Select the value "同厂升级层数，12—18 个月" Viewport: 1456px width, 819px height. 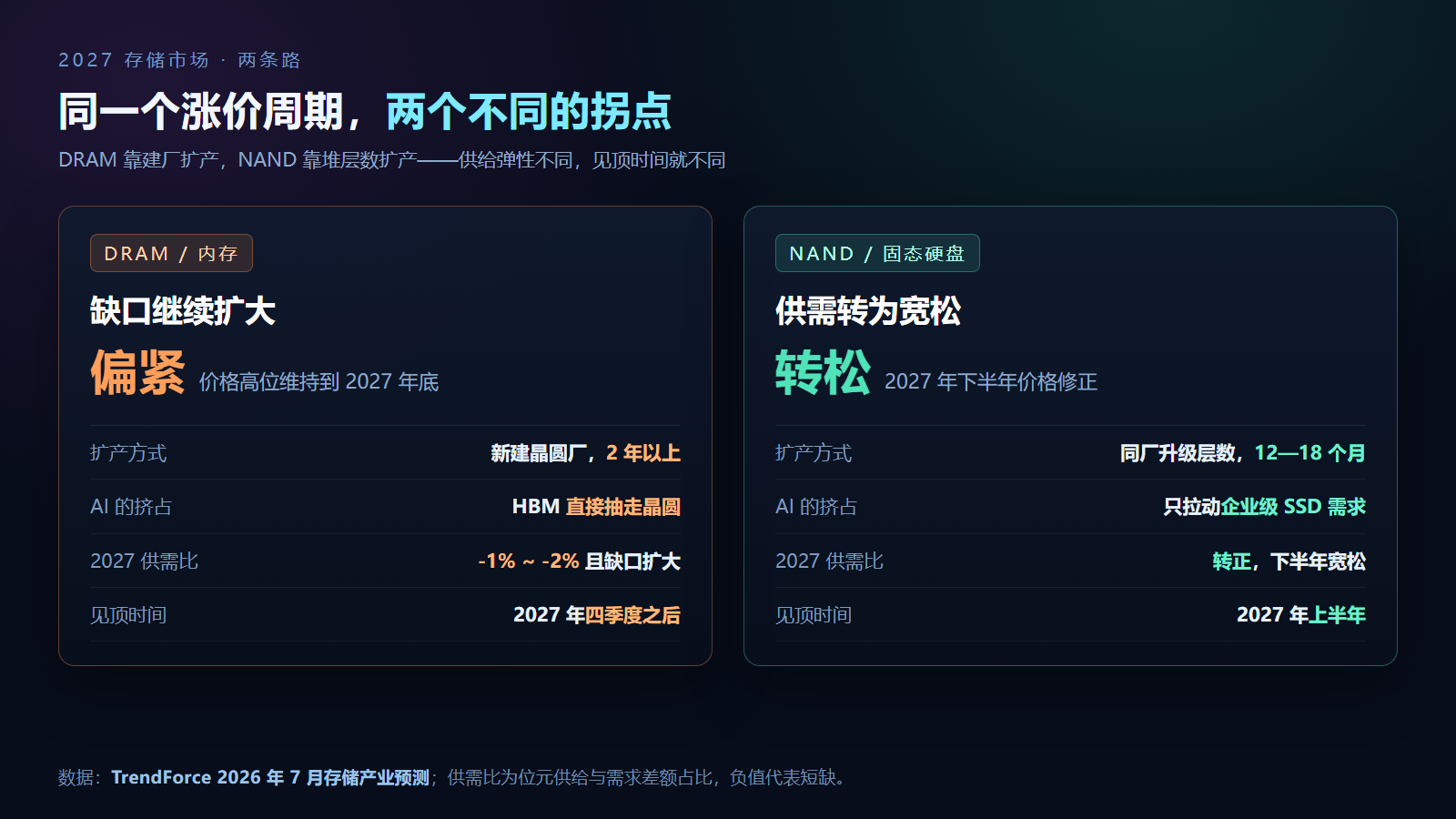(x=1243, y=453)
